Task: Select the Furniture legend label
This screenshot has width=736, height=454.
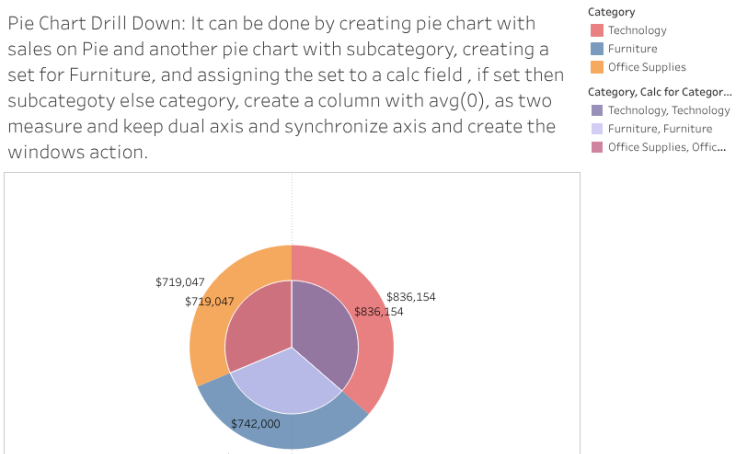Action: 632,48
